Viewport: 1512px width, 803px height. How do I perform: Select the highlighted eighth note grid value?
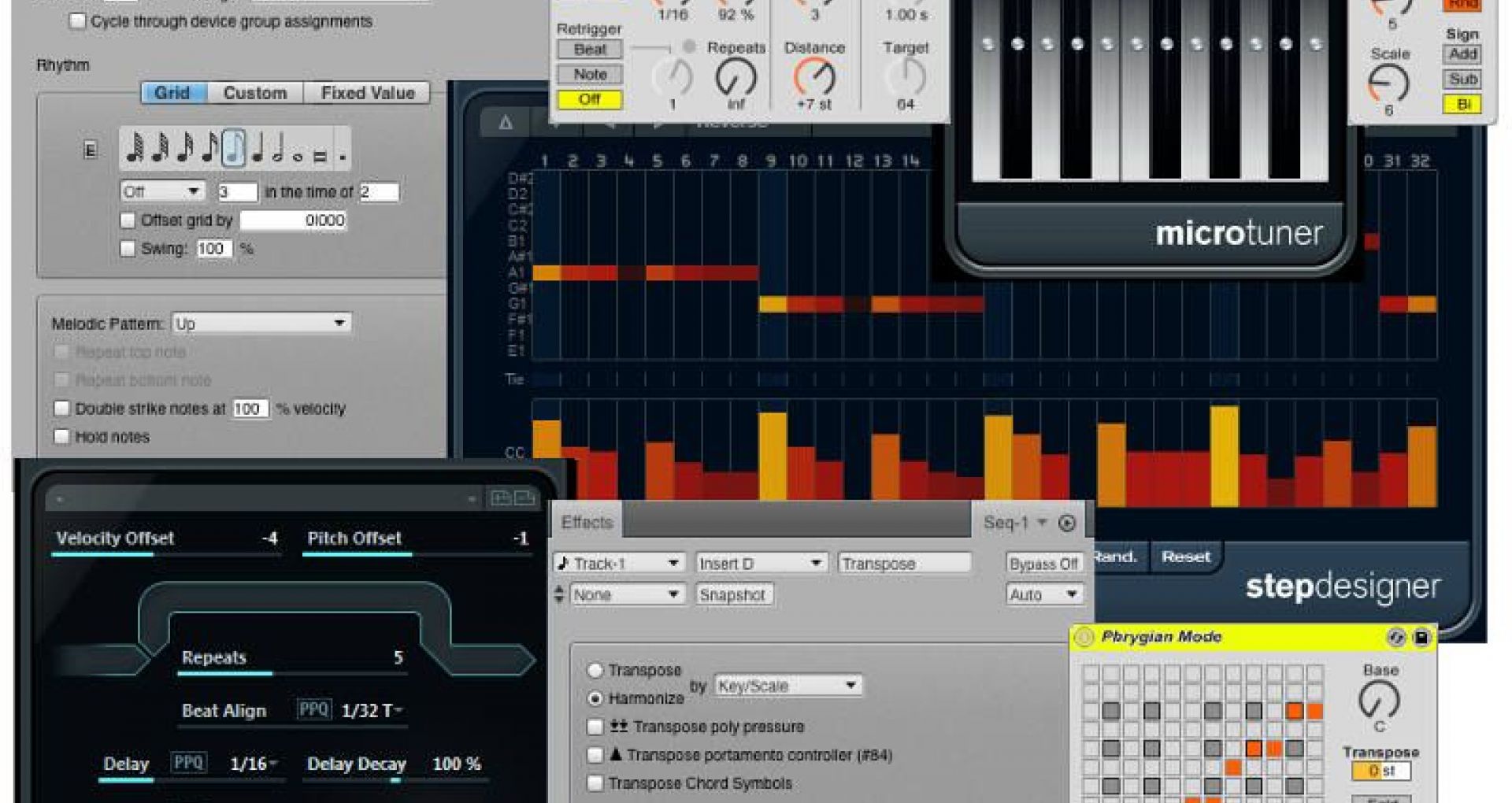pyautogui.click(x=233, y=147)
